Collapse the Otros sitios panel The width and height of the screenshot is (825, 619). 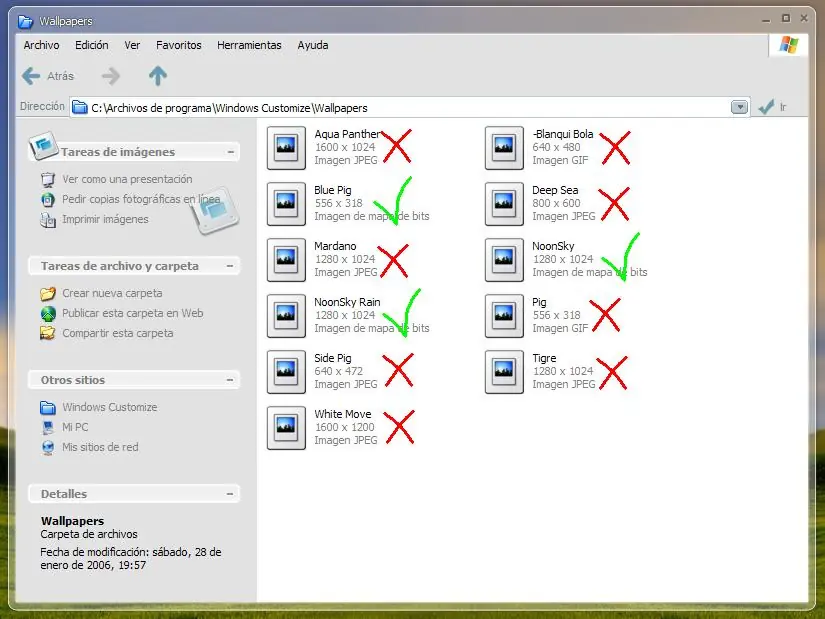click(230, 380)
